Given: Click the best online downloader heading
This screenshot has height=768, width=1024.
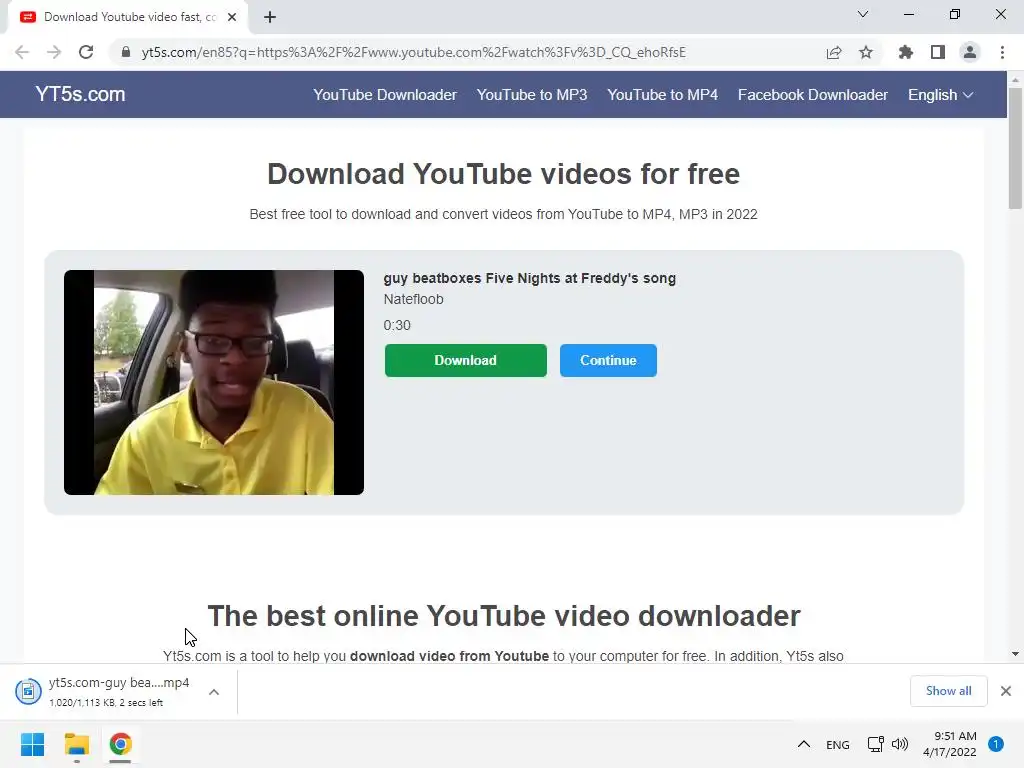Looking at the screenshot, I should (x=504, y=616).
